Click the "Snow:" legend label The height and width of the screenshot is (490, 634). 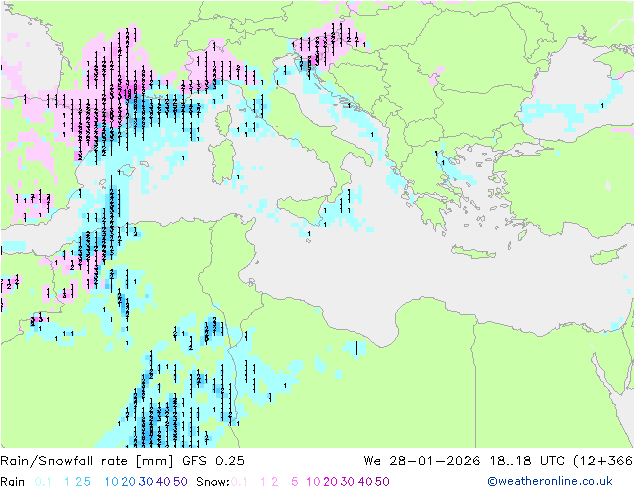[213, 482]
